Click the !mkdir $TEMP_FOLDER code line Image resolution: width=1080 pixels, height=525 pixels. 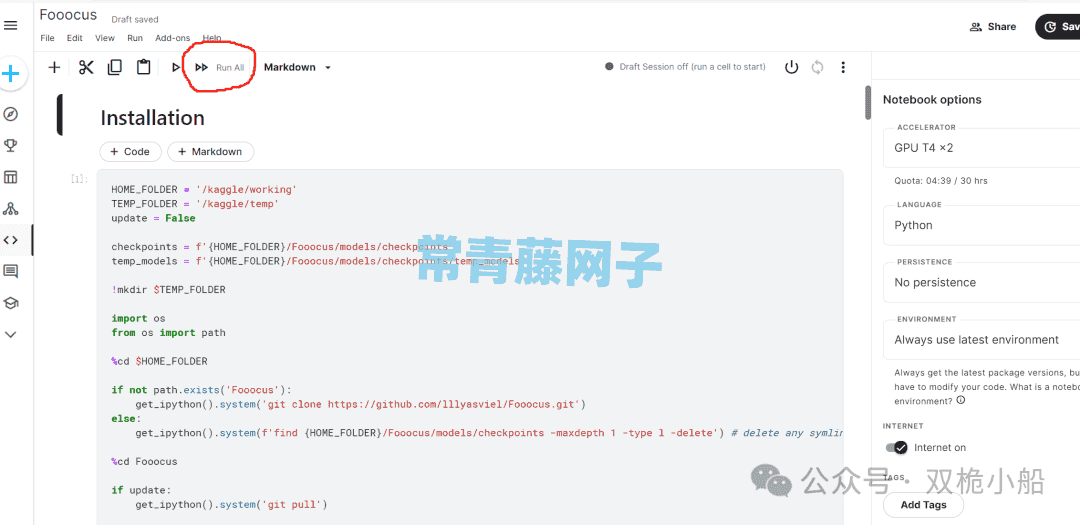(x=168, y=290)
